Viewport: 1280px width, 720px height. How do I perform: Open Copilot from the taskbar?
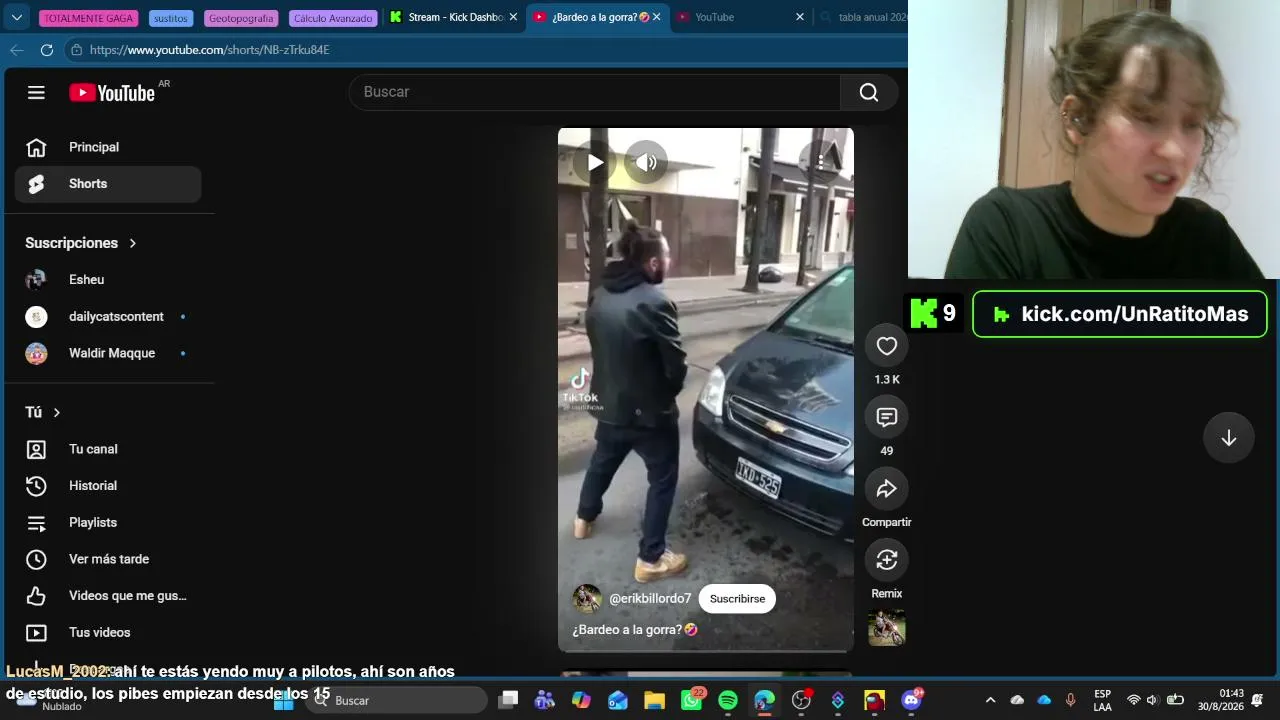pyautogui.click(x=581, y=700)
